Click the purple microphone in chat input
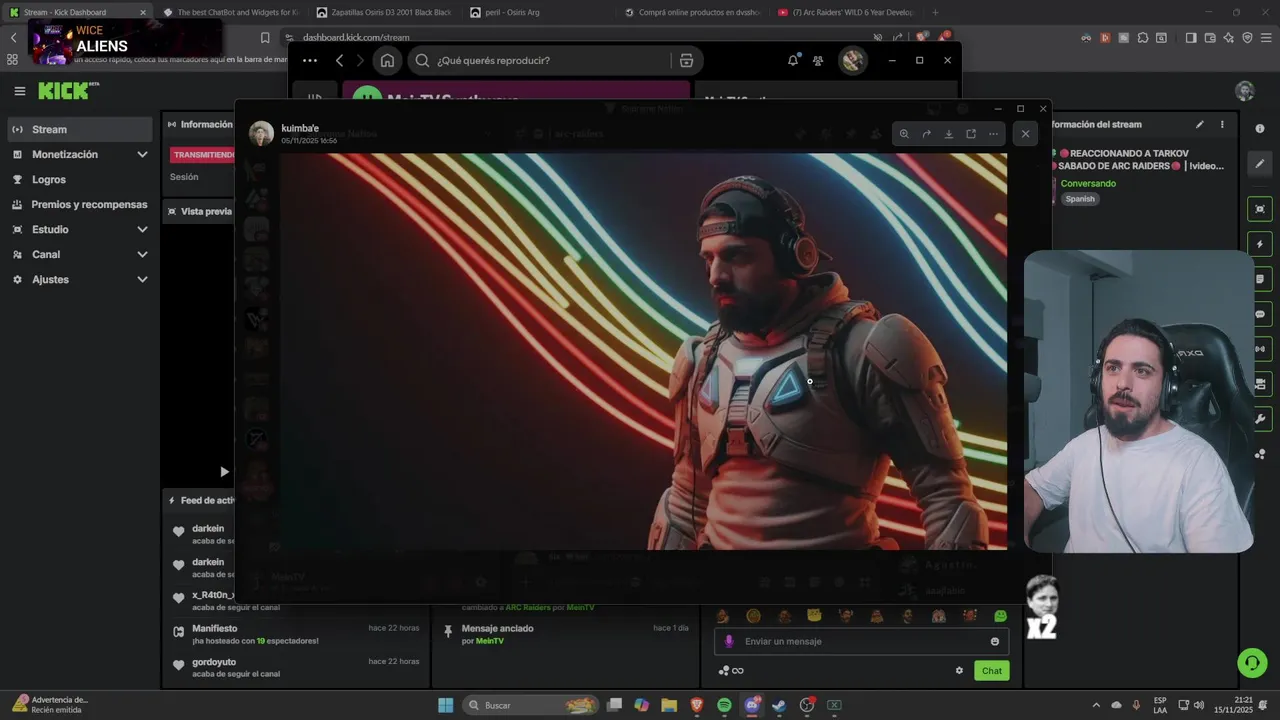This screenshot has width=1280, height=720. pos(729,641)
